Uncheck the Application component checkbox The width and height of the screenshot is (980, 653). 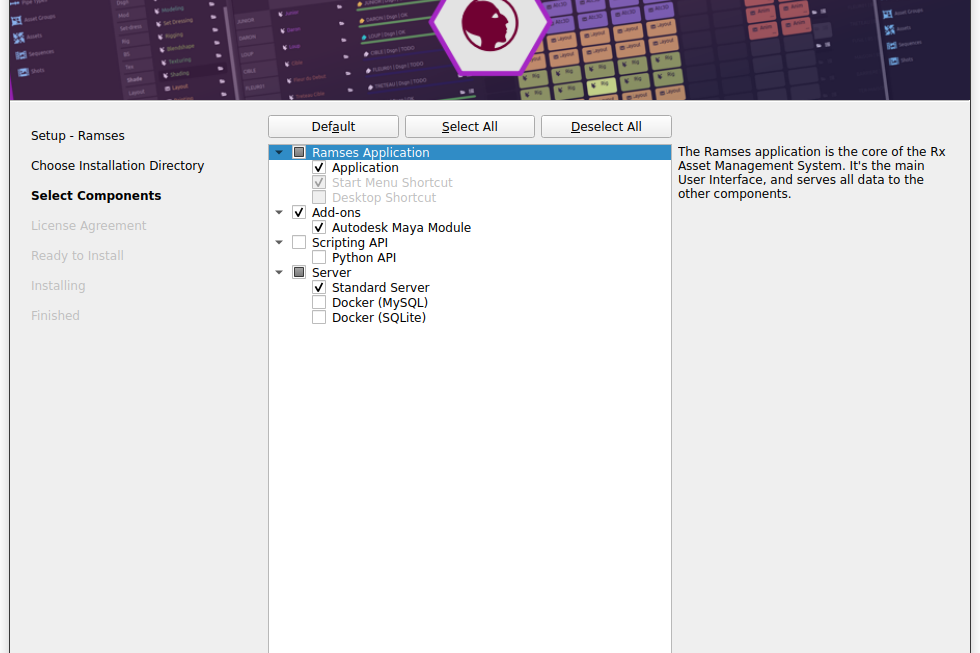[319, 168]
